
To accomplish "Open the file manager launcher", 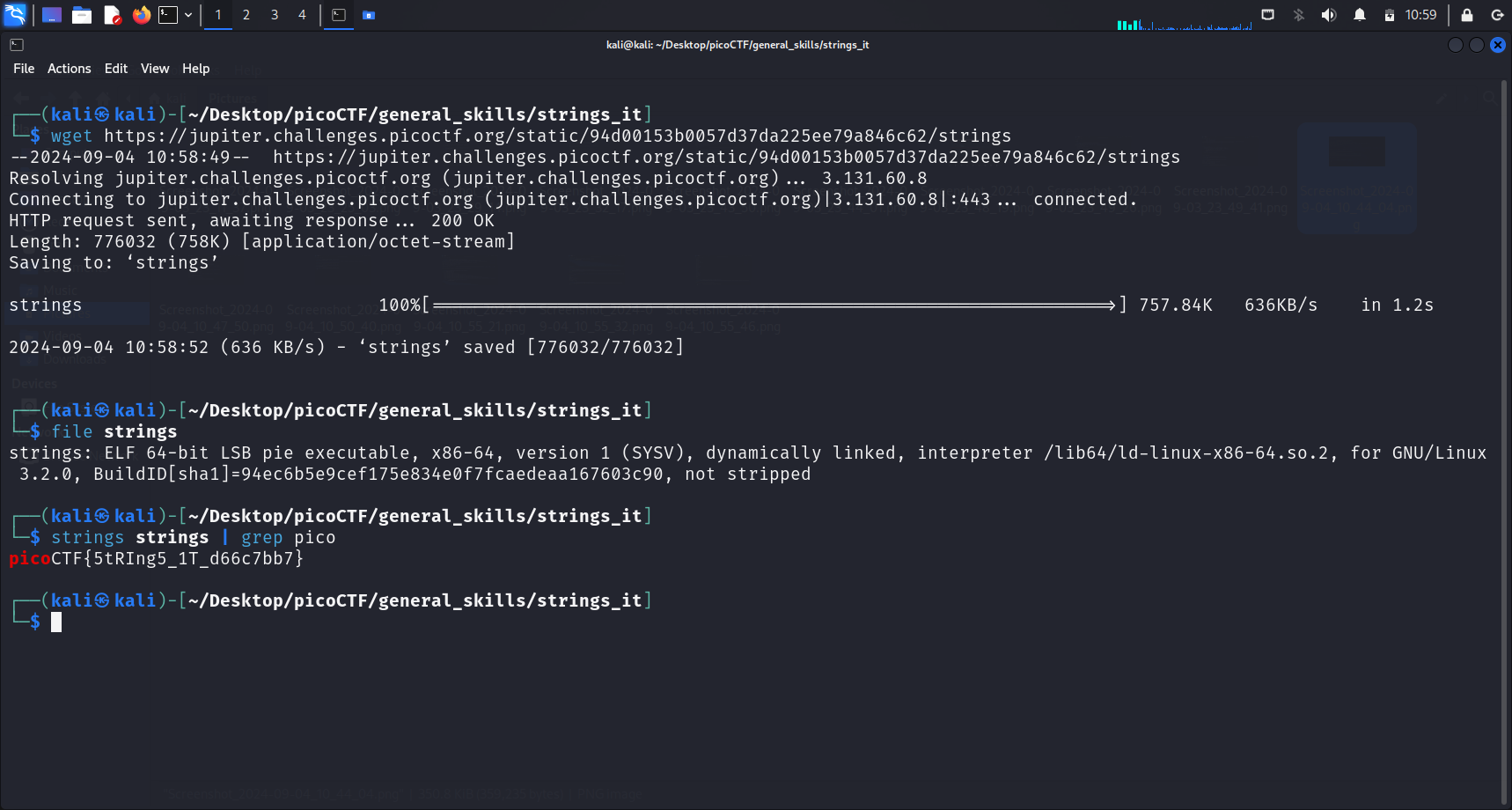I will [x=82, y=15].
